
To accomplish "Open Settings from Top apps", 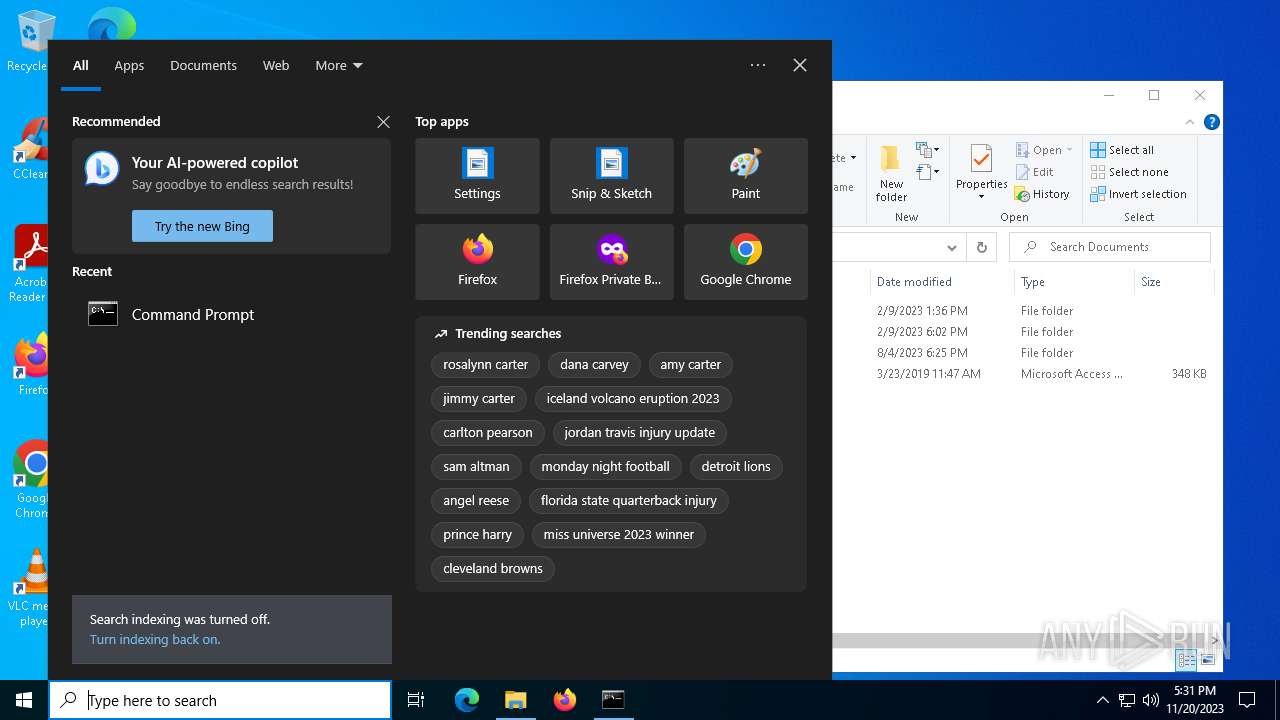I will point(477,176).
